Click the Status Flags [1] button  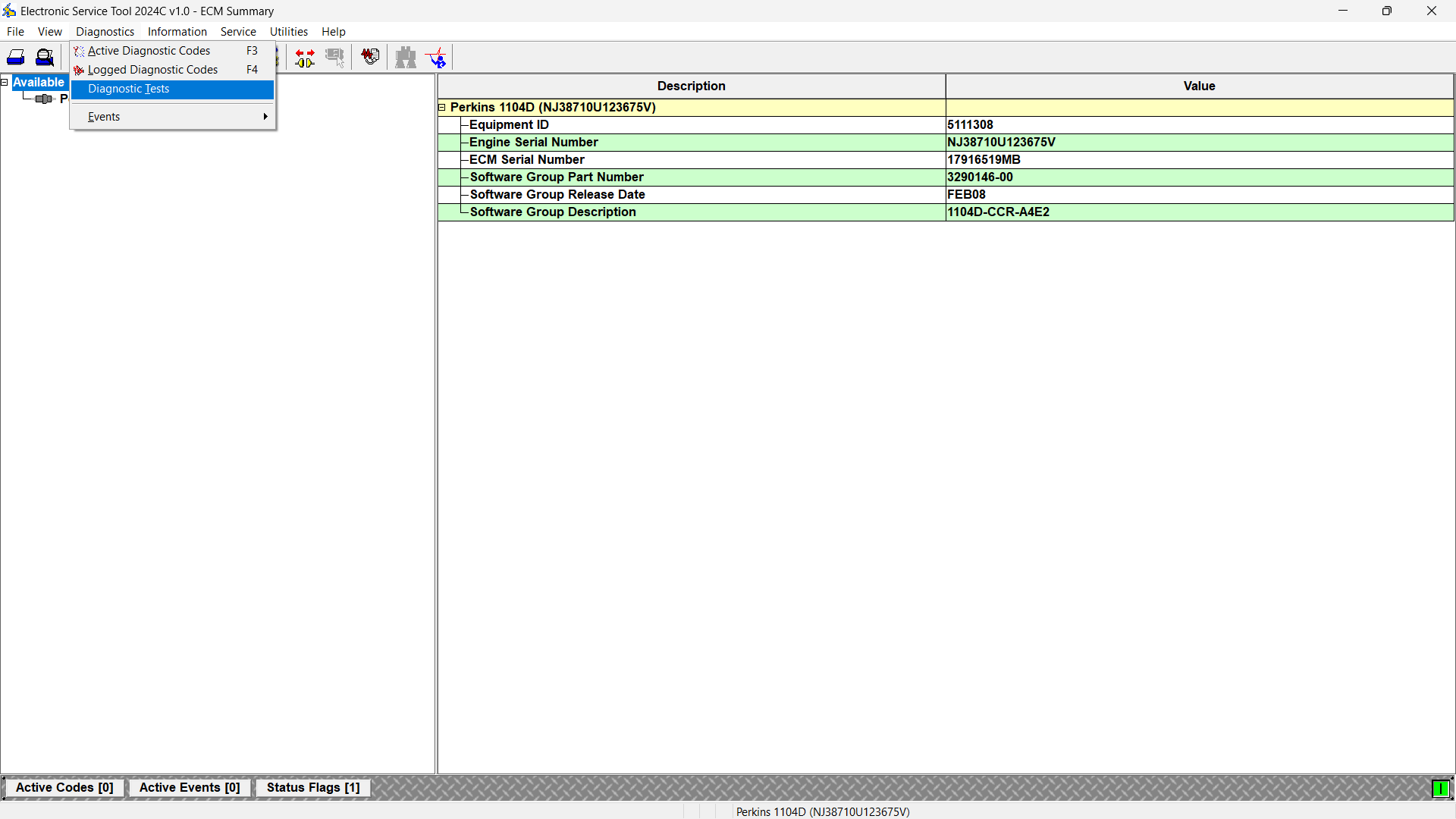(x=313, y=788)
